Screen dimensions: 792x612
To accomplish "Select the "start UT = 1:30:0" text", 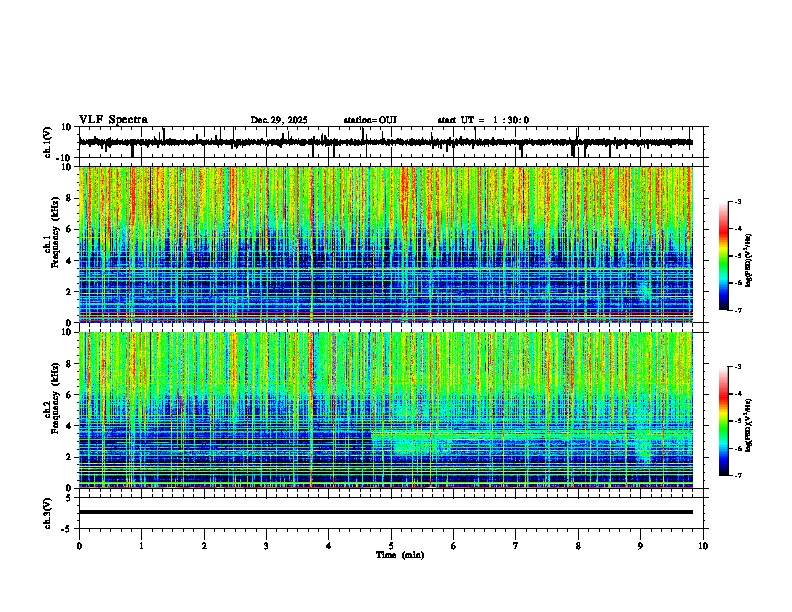I will 483,120.
